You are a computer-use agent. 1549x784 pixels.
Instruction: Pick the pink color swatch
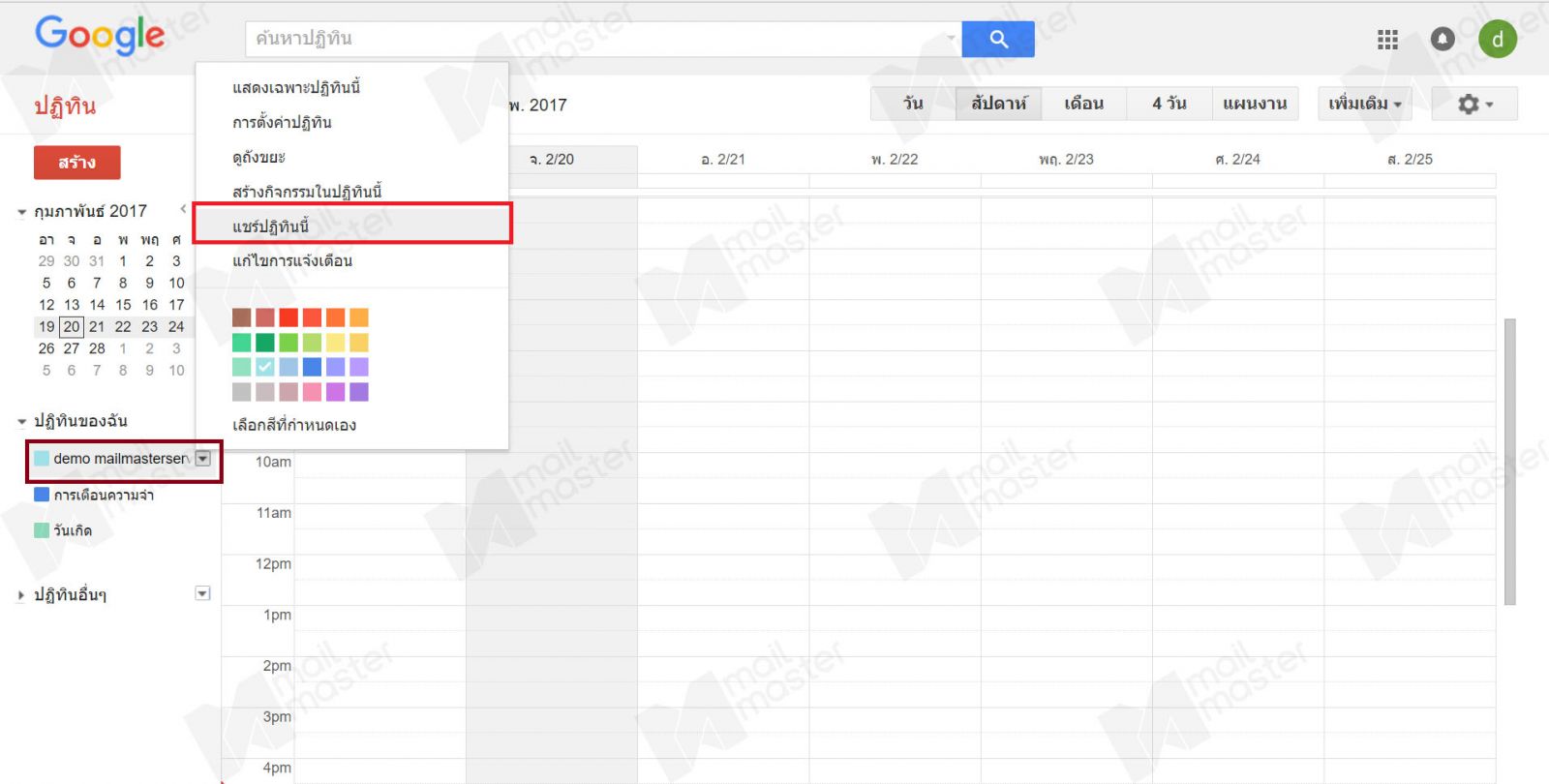312,392
